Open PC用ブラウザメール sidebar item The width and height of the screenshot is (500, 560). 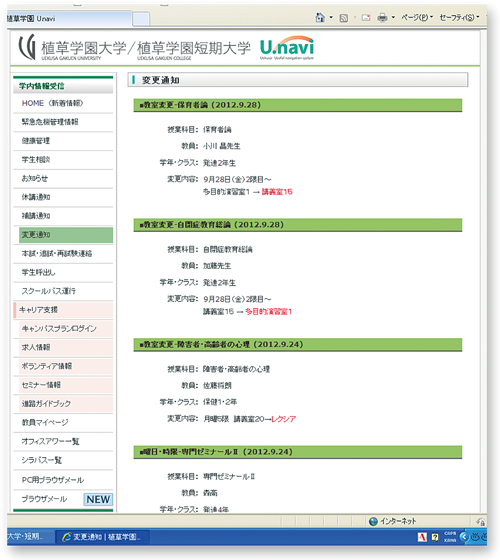[63, 480]
